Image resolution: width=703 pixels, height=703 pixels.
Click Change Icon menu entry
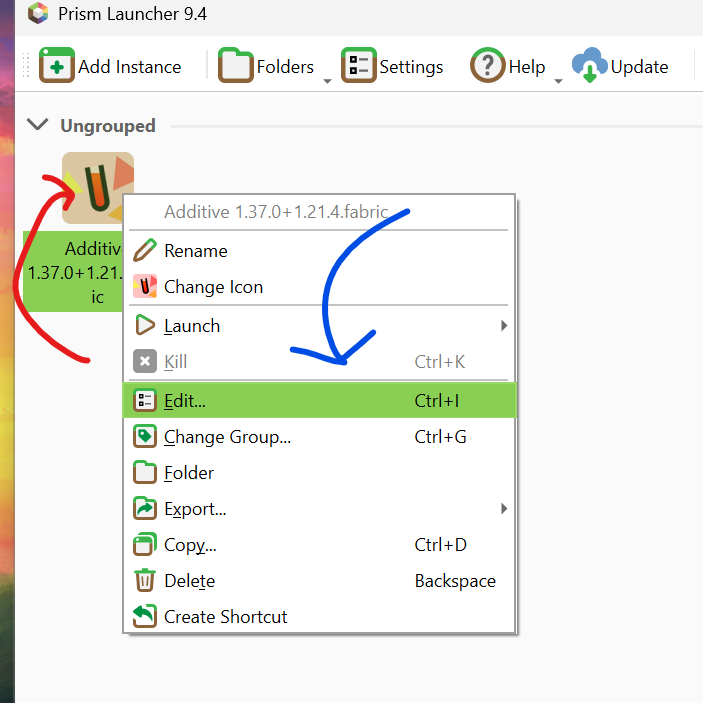pyautogui.click(x=147, y=287)
